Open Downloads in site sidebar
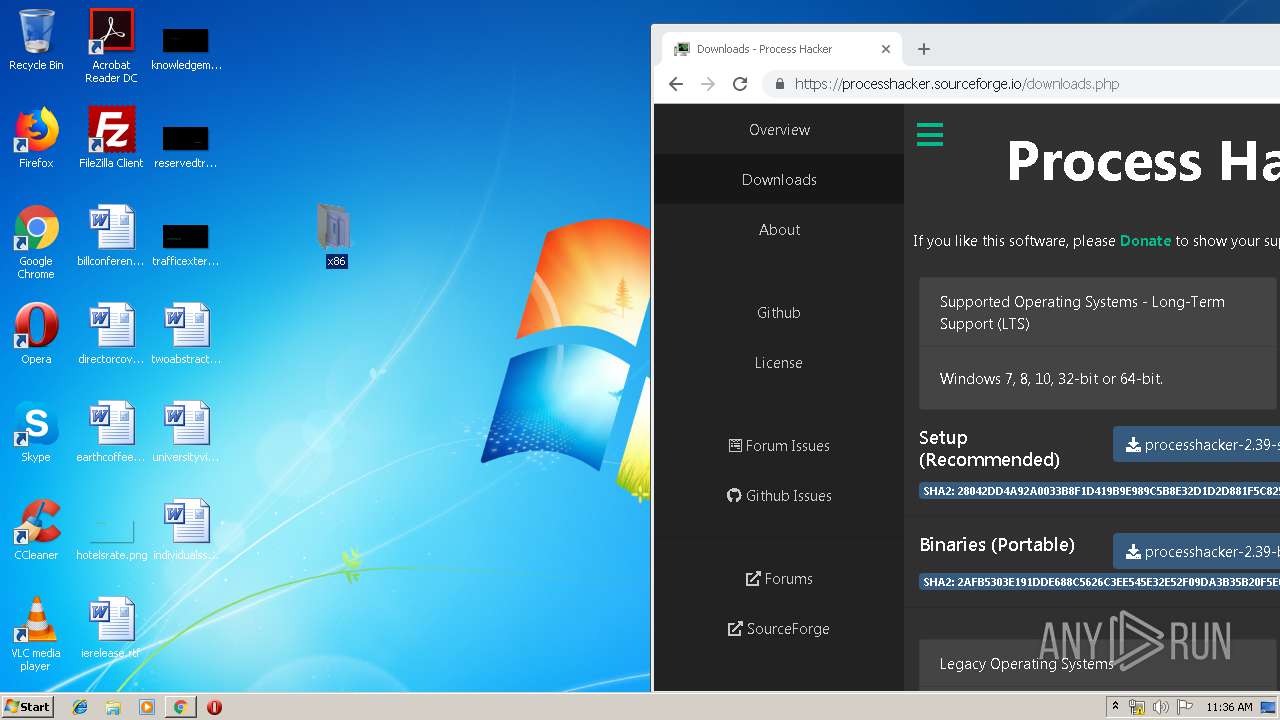The image size is (1280, 720). coord(779,180)
